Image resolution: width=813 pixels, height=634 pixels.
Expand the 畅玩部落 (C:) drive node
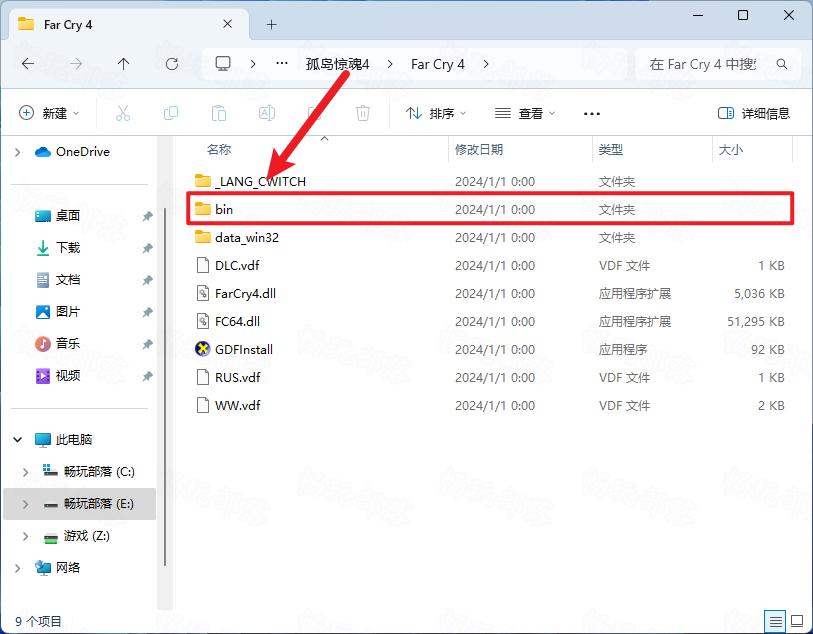pos(25,472)
